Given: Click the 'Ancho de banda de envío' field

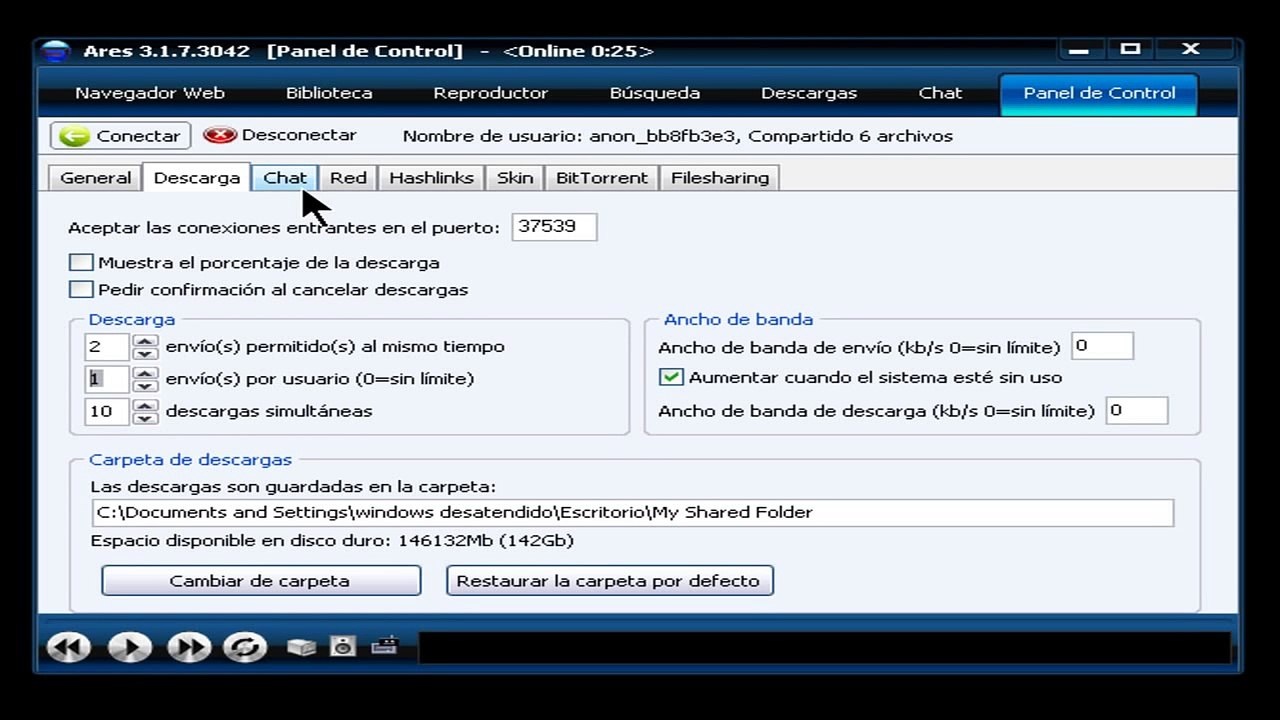Looking at the screenshot, I should pos(1102,346).
